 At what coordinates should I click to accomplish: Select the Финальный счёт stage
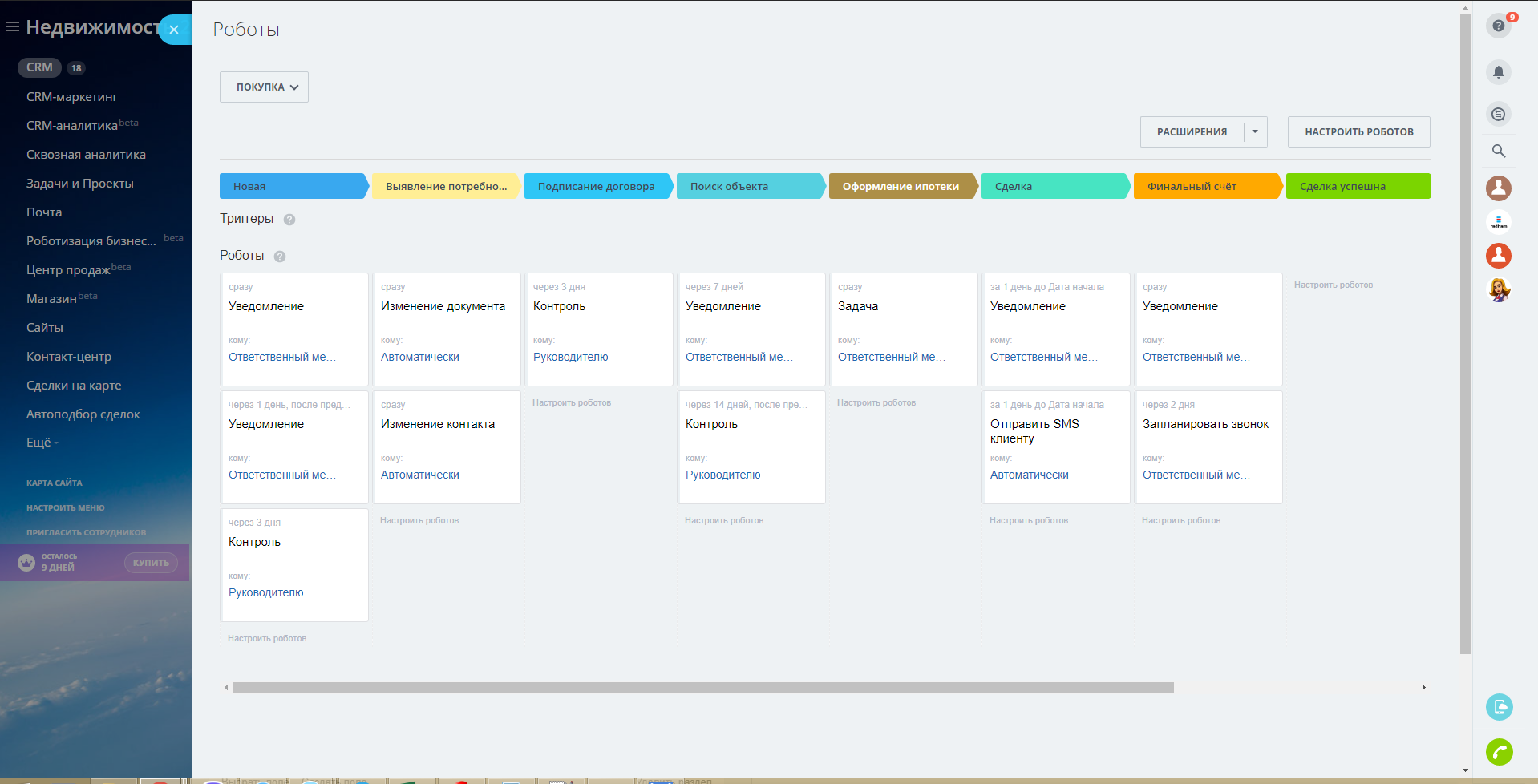pyautogui.click(x=1208, y=186)
